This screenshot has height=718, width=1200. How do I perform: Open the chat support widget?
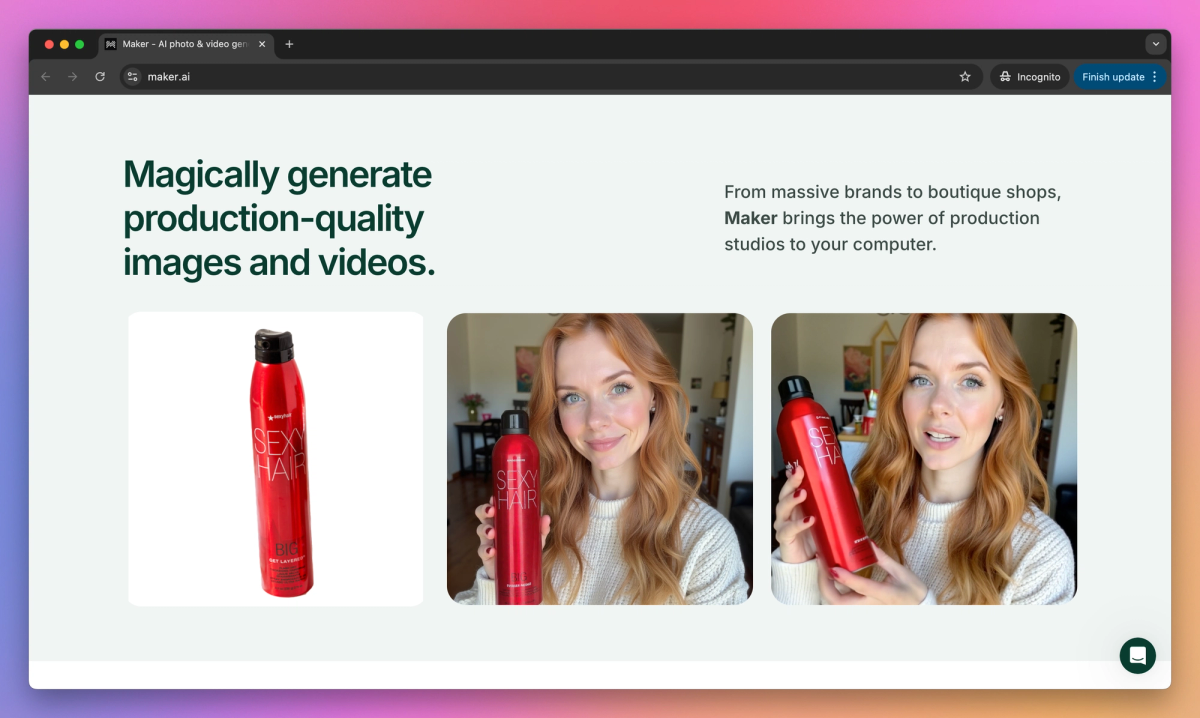(x=1138, y=656)
